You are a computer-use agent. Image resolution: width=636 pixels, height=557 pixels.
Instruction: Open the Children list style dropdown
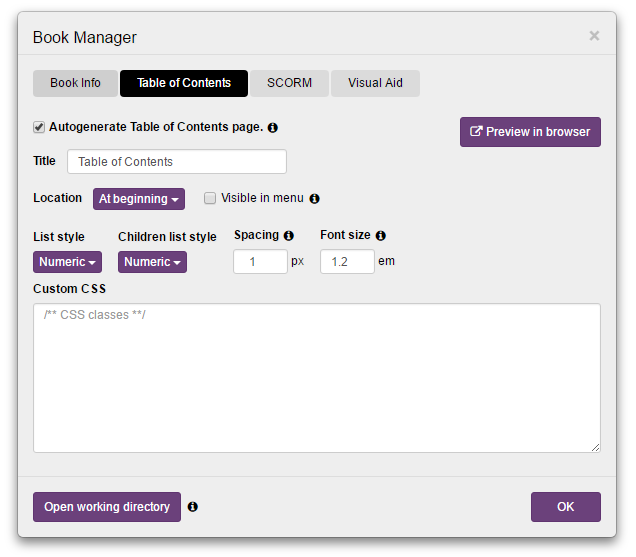point(152,262)
